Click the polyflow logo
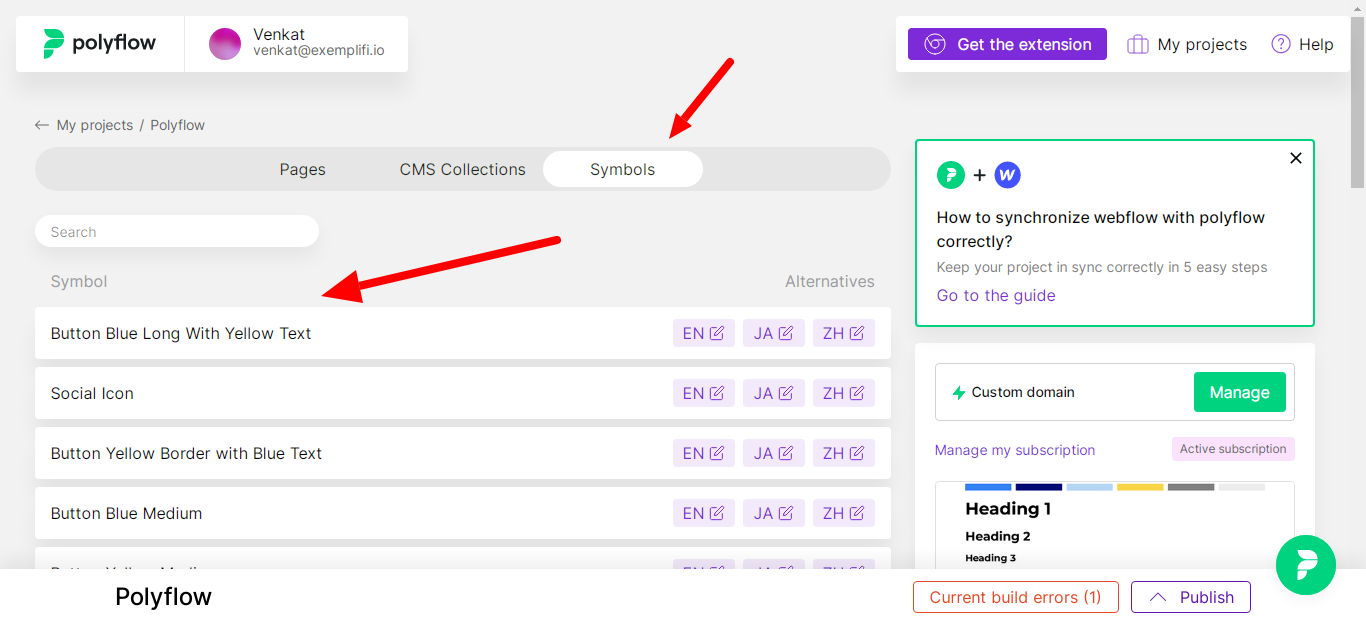Image resolution: width=1366 pixels, height=625 pixels. [x=100, y=44]
